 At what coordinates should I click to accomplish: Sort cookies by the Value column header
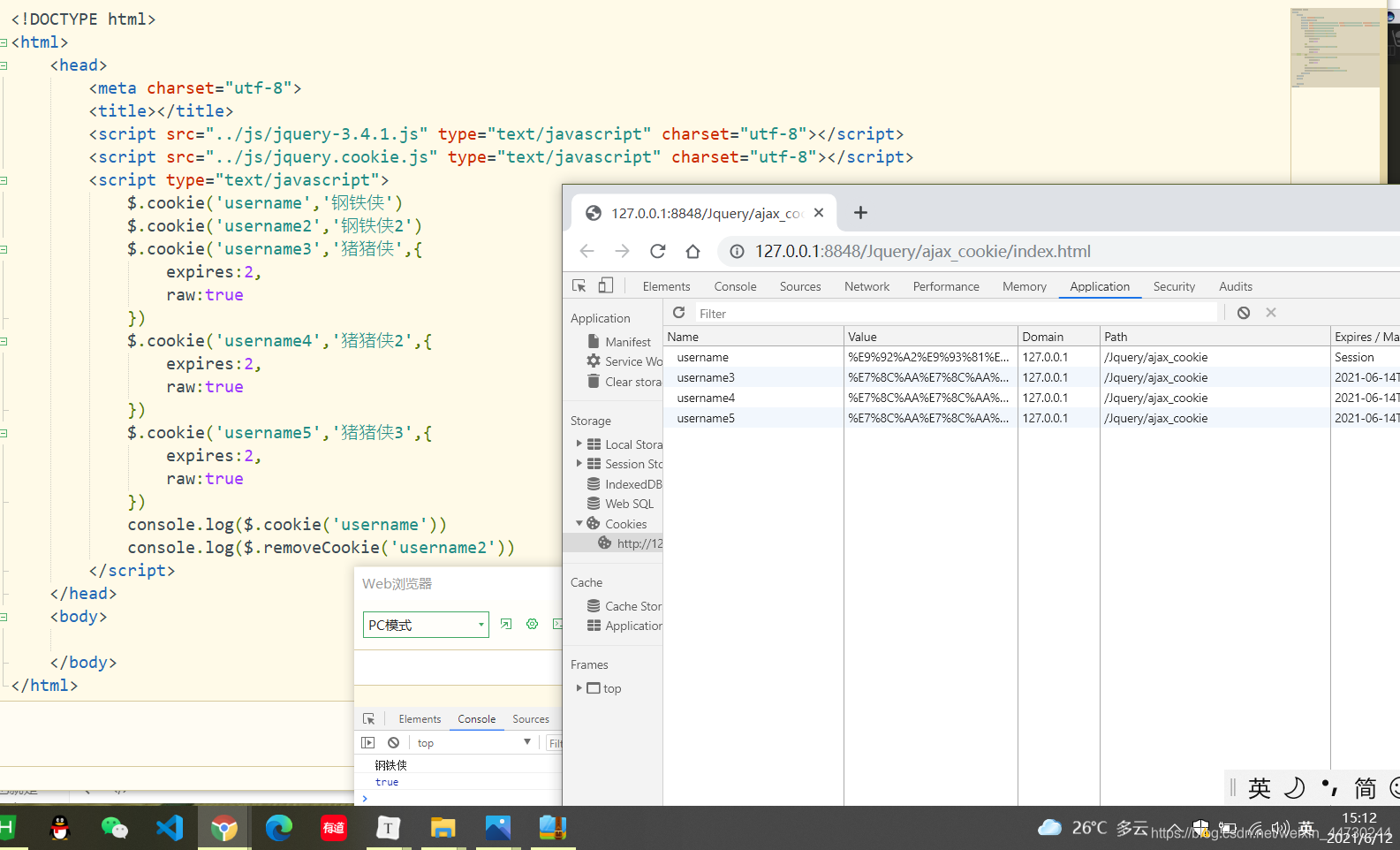pyautogui.click(x=930, y=337)
